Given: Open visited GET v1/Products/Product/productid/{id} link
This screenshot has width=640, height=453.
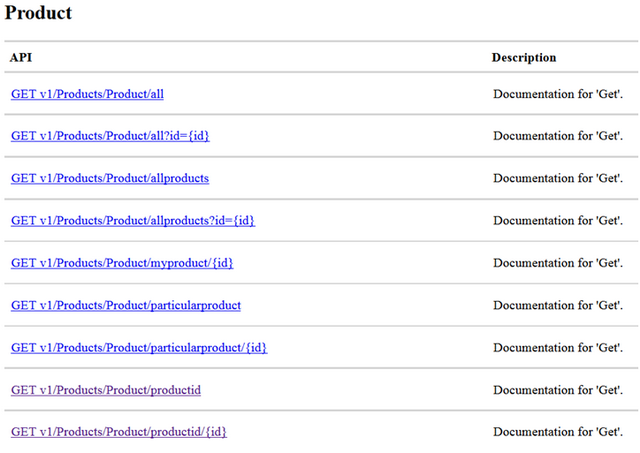Looking at the screenshot, I should click(119, 432).
